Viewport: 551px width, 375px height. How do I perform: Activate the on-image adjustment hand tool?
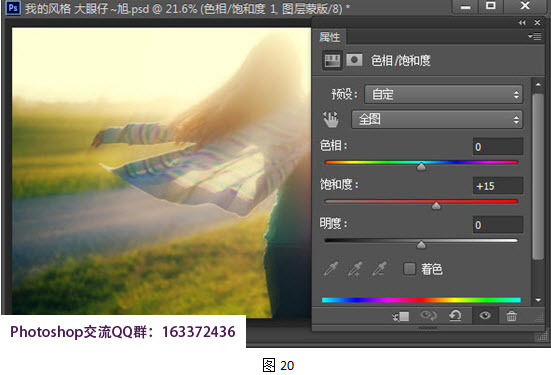point(331,119)
